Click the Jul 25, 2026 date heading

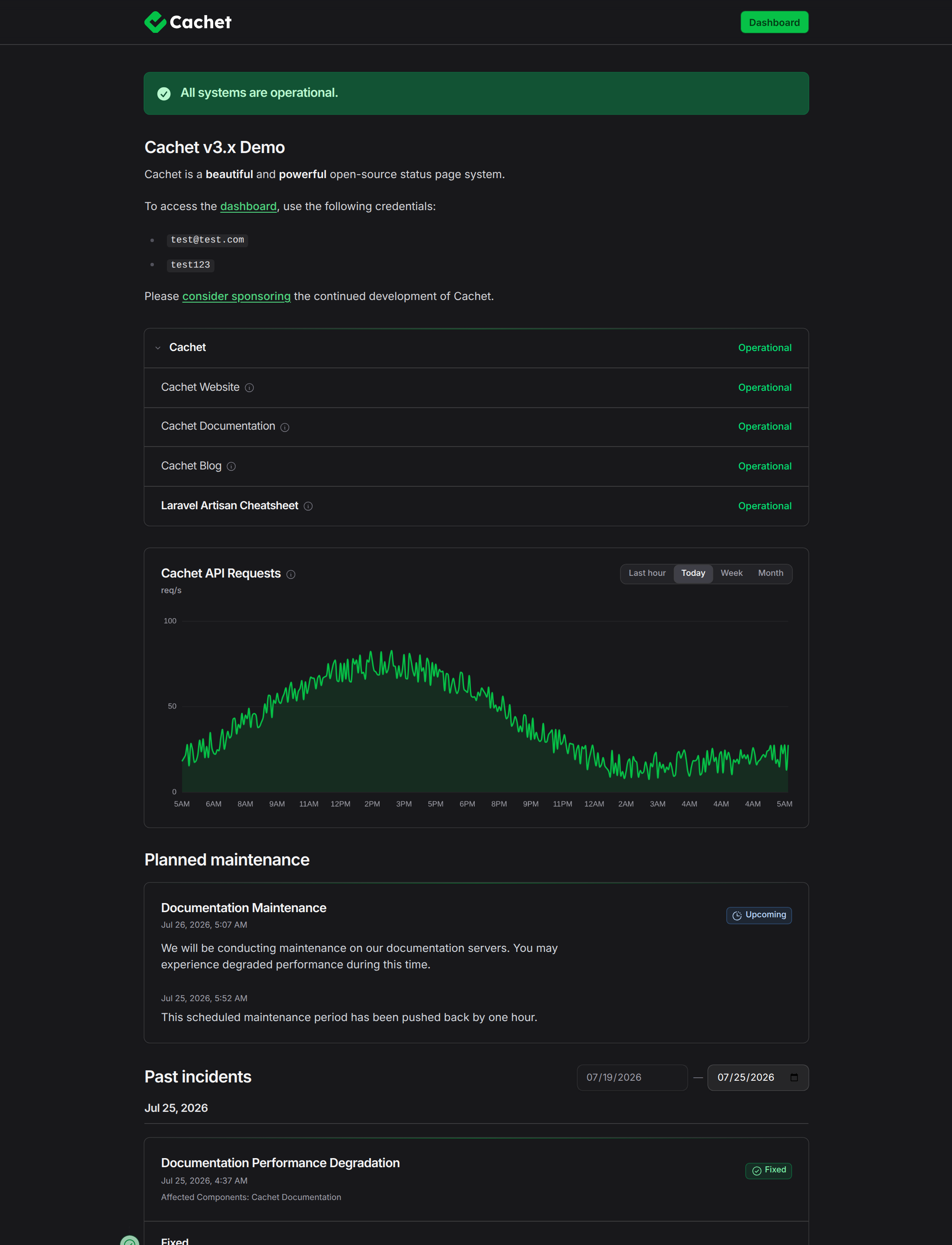tap(176, 1108)
